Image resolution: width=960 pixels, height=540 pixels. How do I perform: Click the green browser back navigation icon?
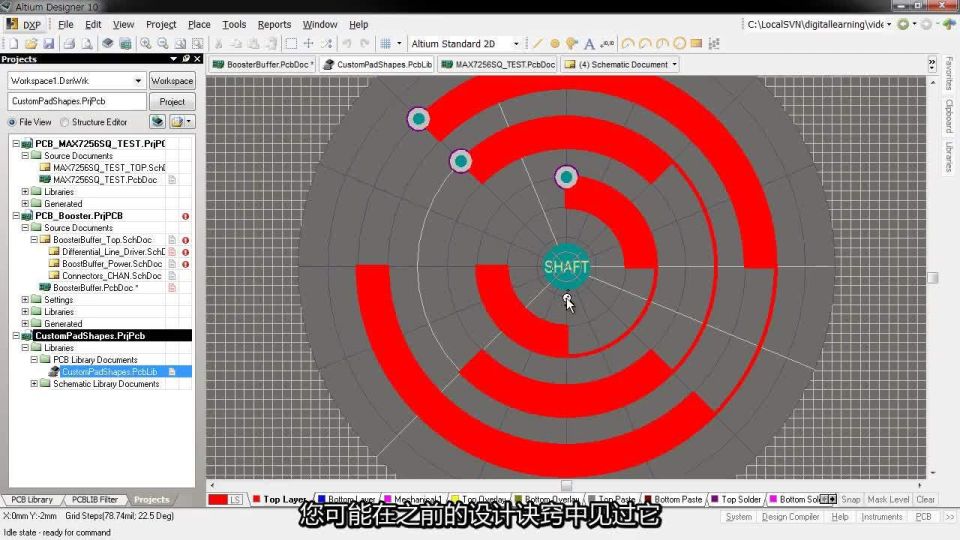pos(903,24)
